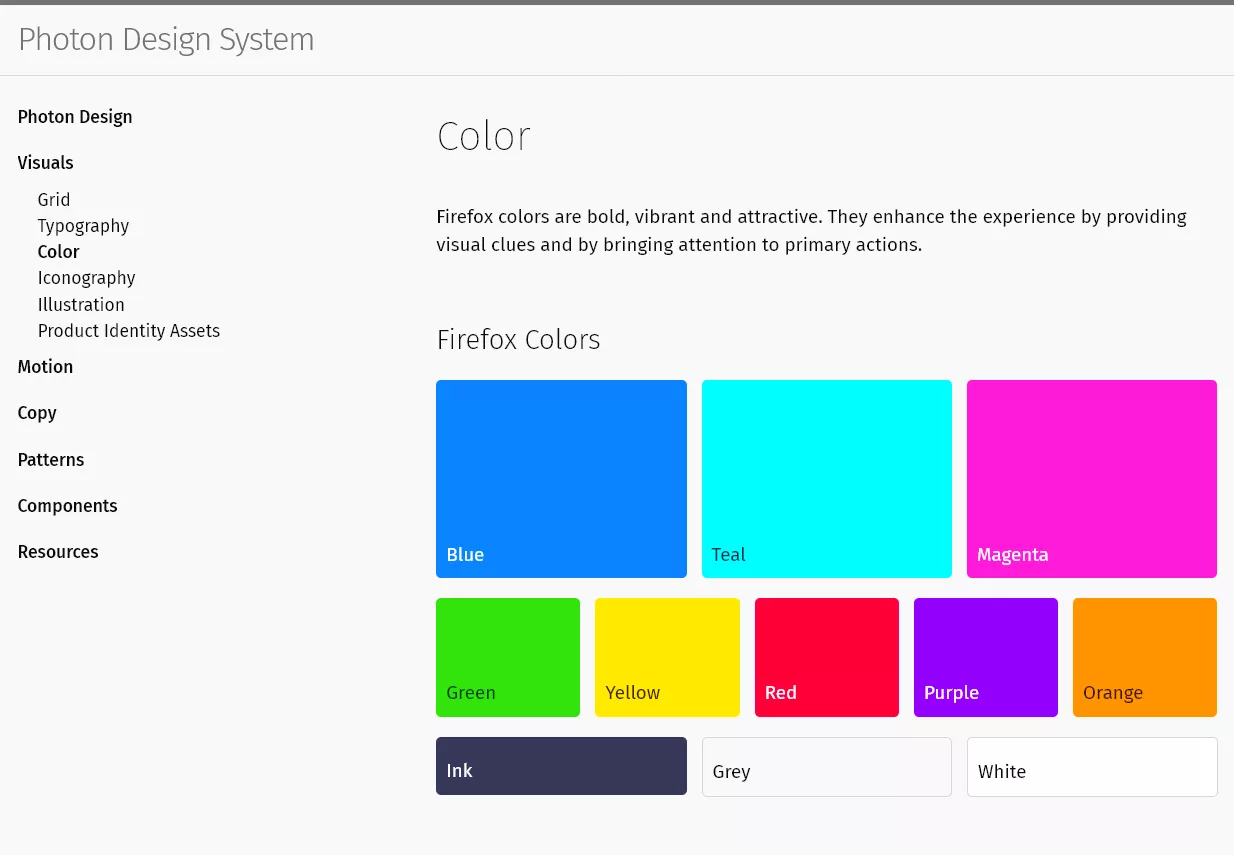Open the Photon Design sidebar section
The height and width of the screenshot is (855, 1234).
click(x=75, y=117)
